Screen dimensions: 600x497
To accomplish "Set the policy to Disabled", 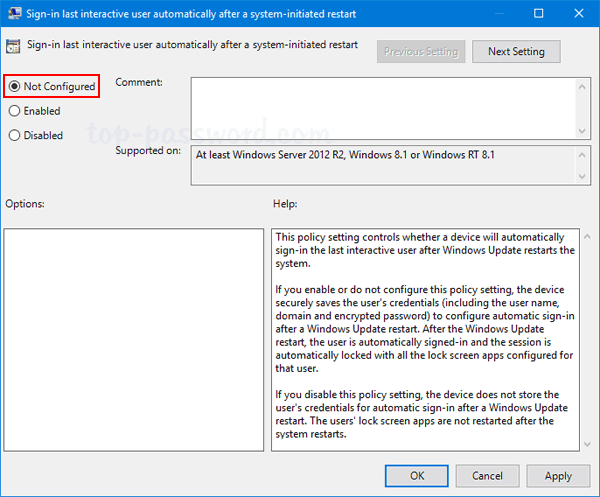I will pyautogui.click(x=15, y=135).
